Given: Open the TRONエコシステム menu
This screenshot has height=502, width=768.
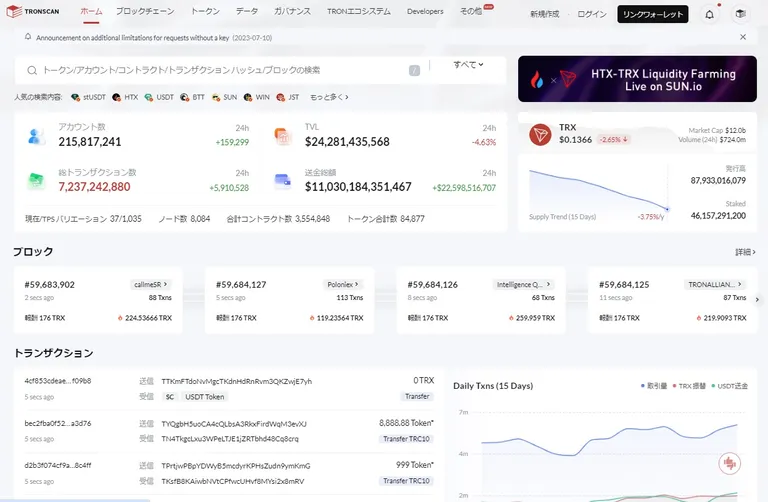Looking at the screenshot, I should point(359,11).
